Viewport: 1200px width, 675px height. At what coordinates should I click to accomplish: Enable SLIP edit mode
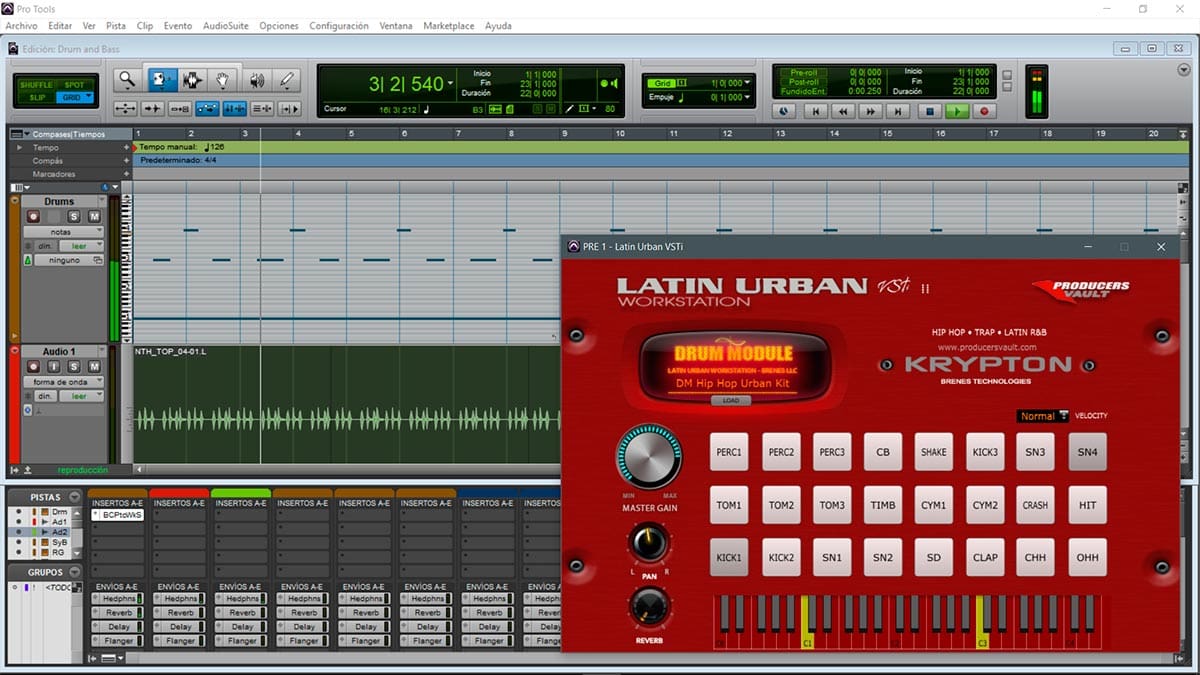point(36,97)
